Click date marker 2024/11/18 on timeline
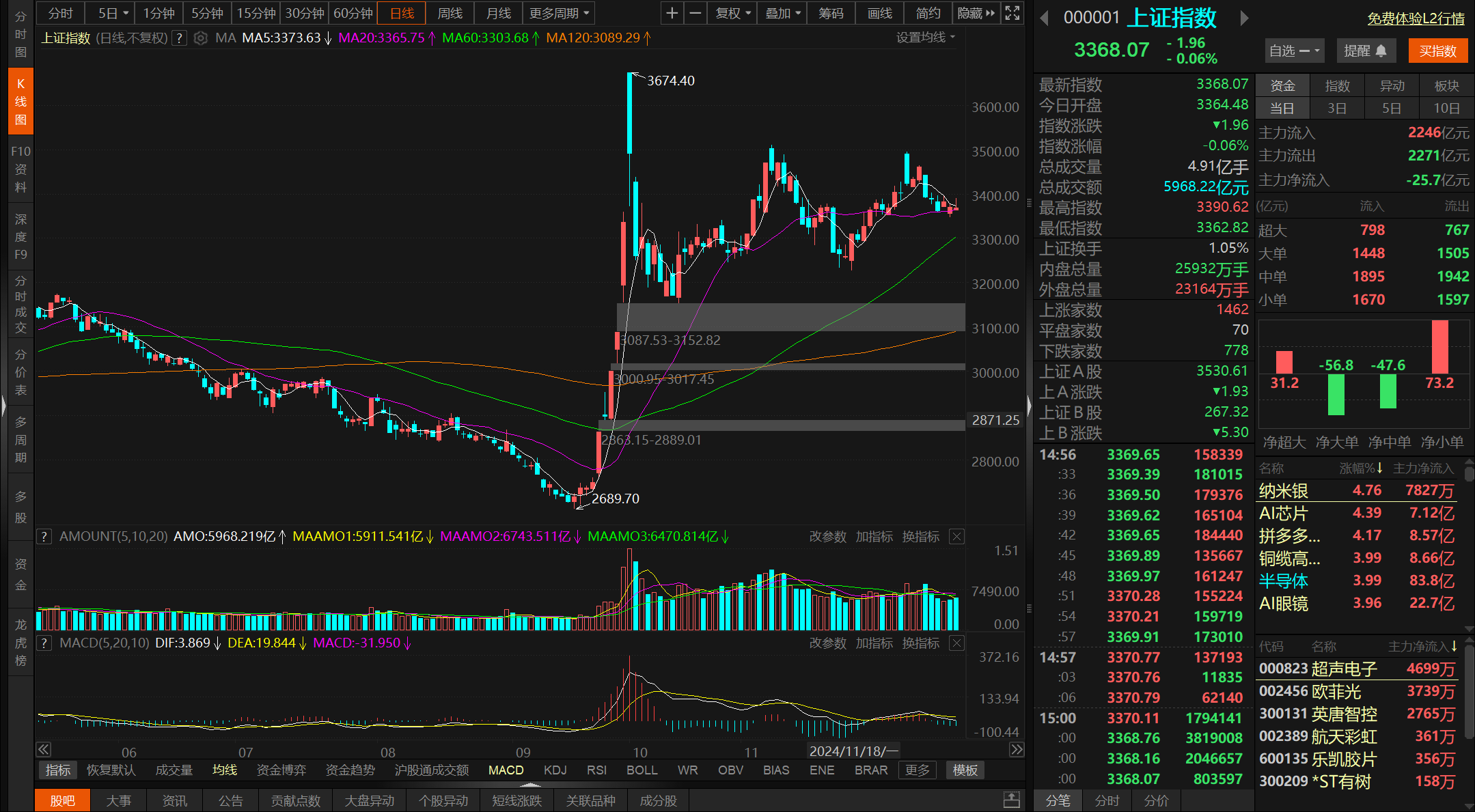Image resolution: width=1475 pixels, height=812 pixels. (853, 751)
